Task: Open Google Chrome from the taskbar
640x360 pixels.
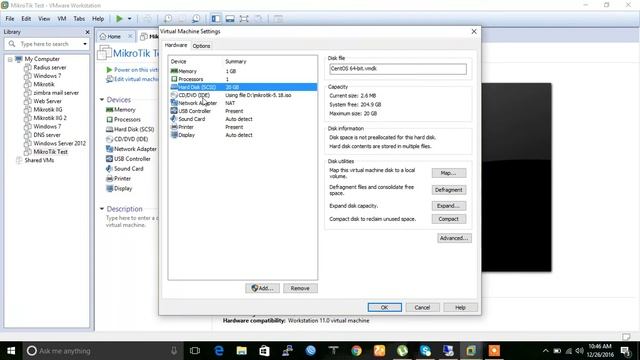Action: (x=356, y=351)
